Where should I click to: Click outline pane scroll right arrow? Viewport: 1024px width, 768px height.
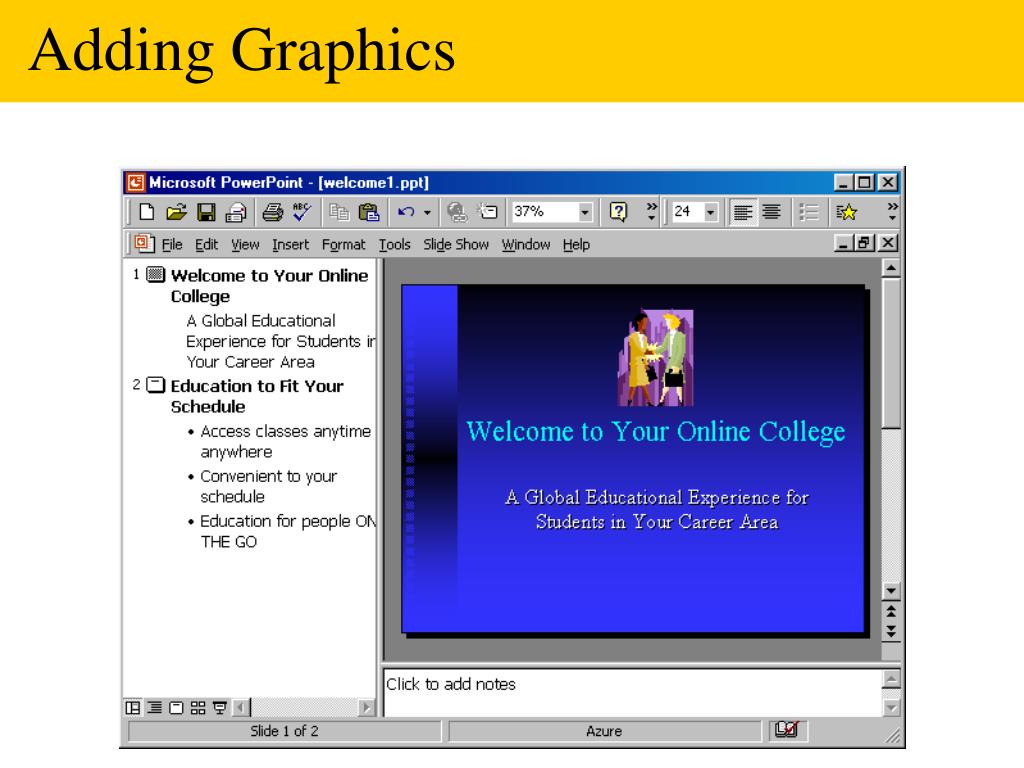click(366, 708)
